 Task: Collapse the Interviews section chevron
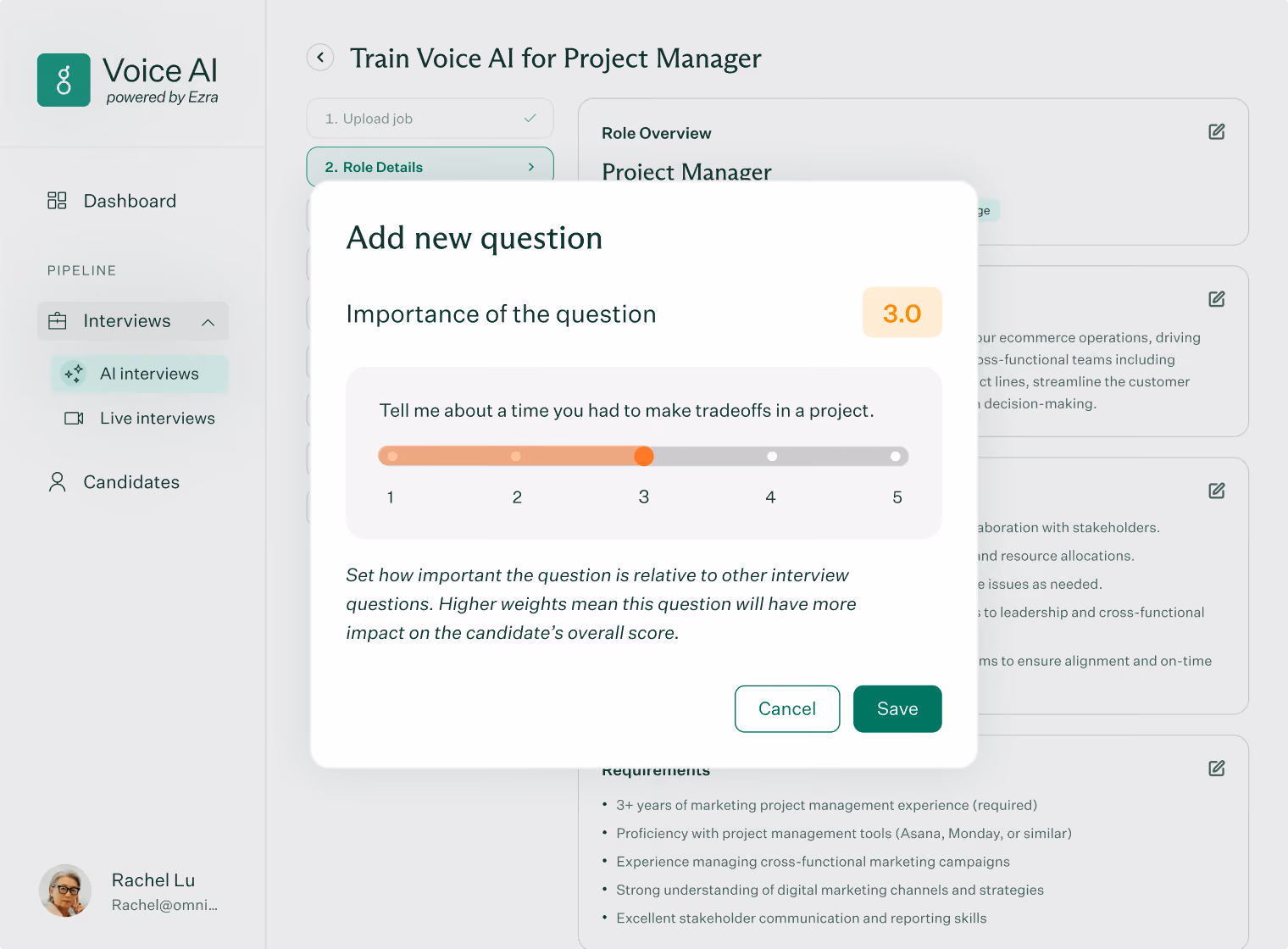[x=208, y=322]
